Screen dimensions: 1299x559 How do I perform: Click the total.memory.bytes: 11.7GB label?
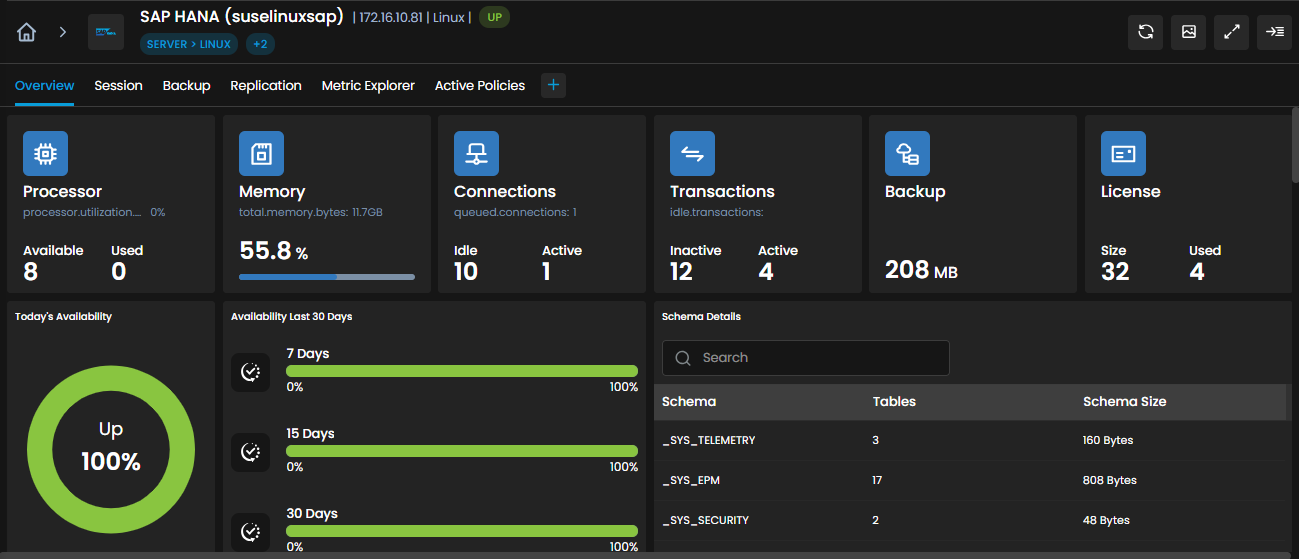311,212
